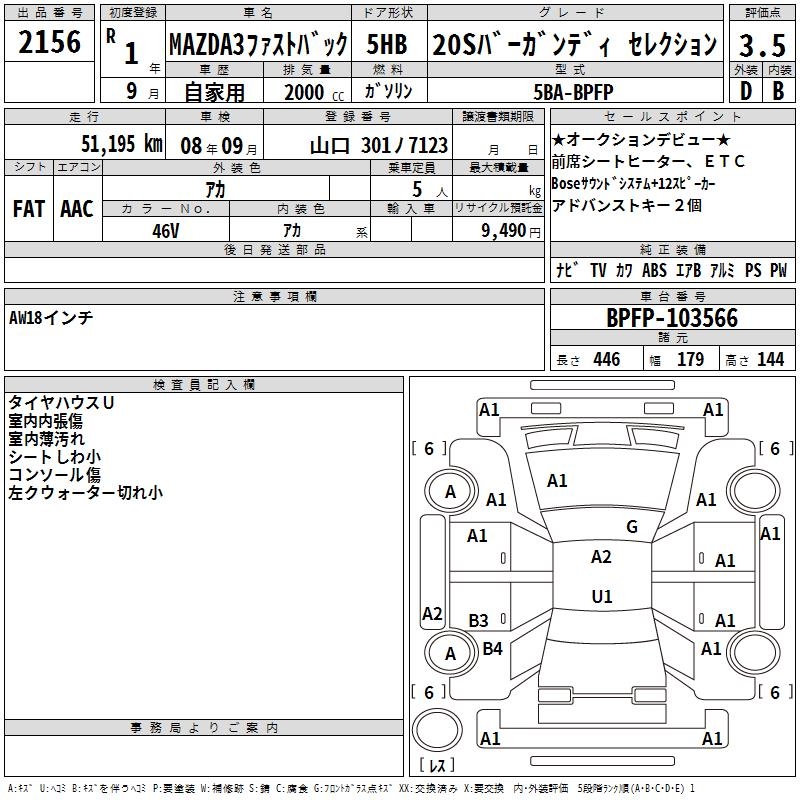
Task: Select ★オークションデビュー★ sales point
Action: [641, 139]
